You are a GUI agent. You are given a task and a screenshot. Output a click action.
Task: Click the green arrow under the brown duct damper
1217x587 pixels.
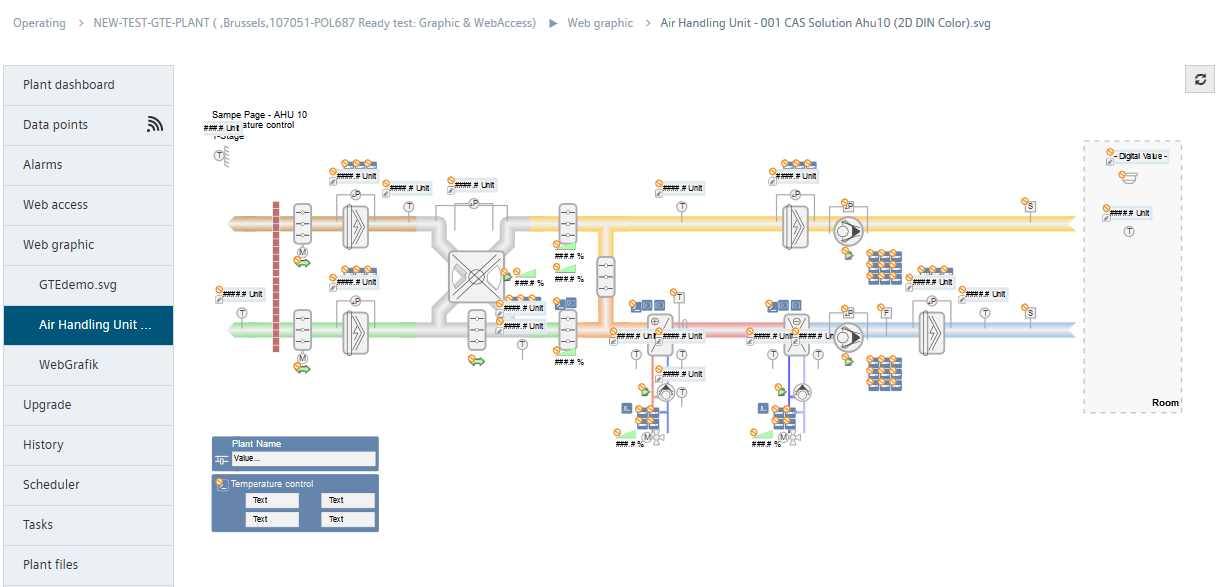(x=302, y=261)
